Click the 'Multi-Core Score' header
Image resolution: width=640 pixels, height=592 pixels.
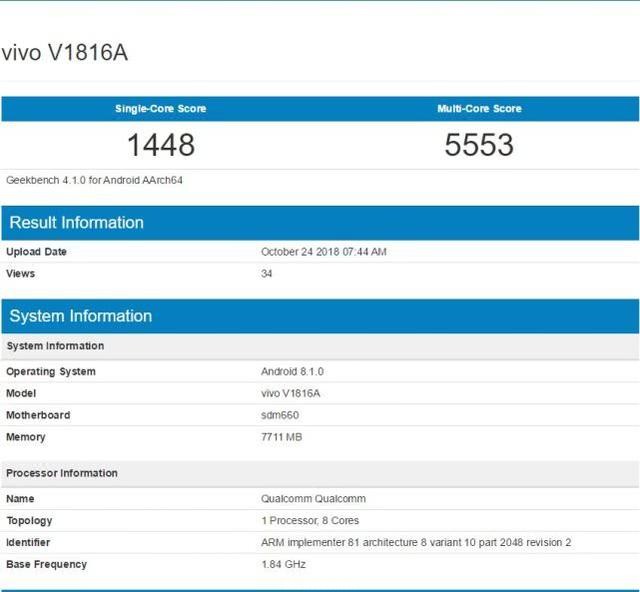click(479, 109)
